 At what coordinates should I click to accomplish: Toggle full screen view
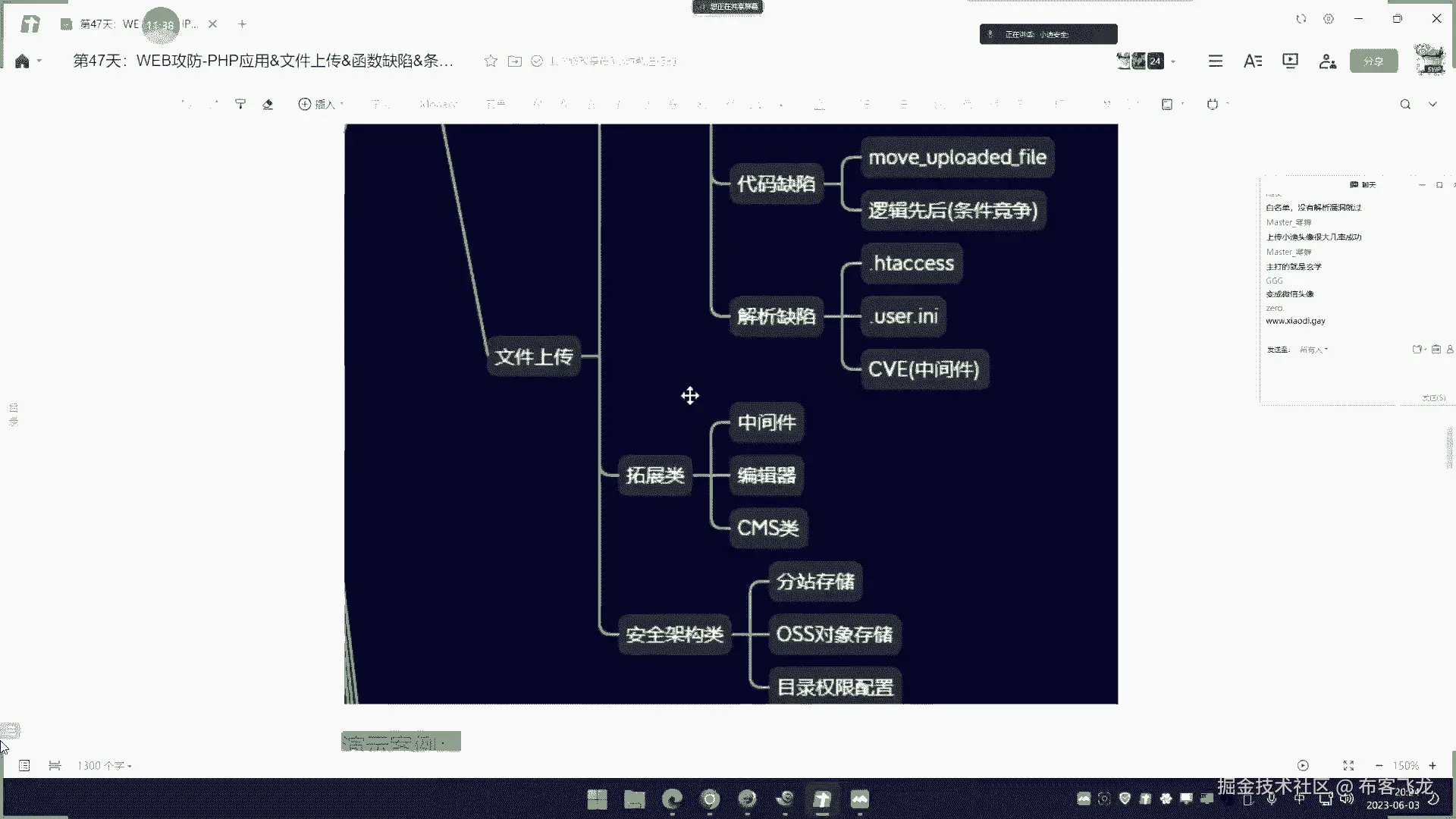coord(1348,766)
